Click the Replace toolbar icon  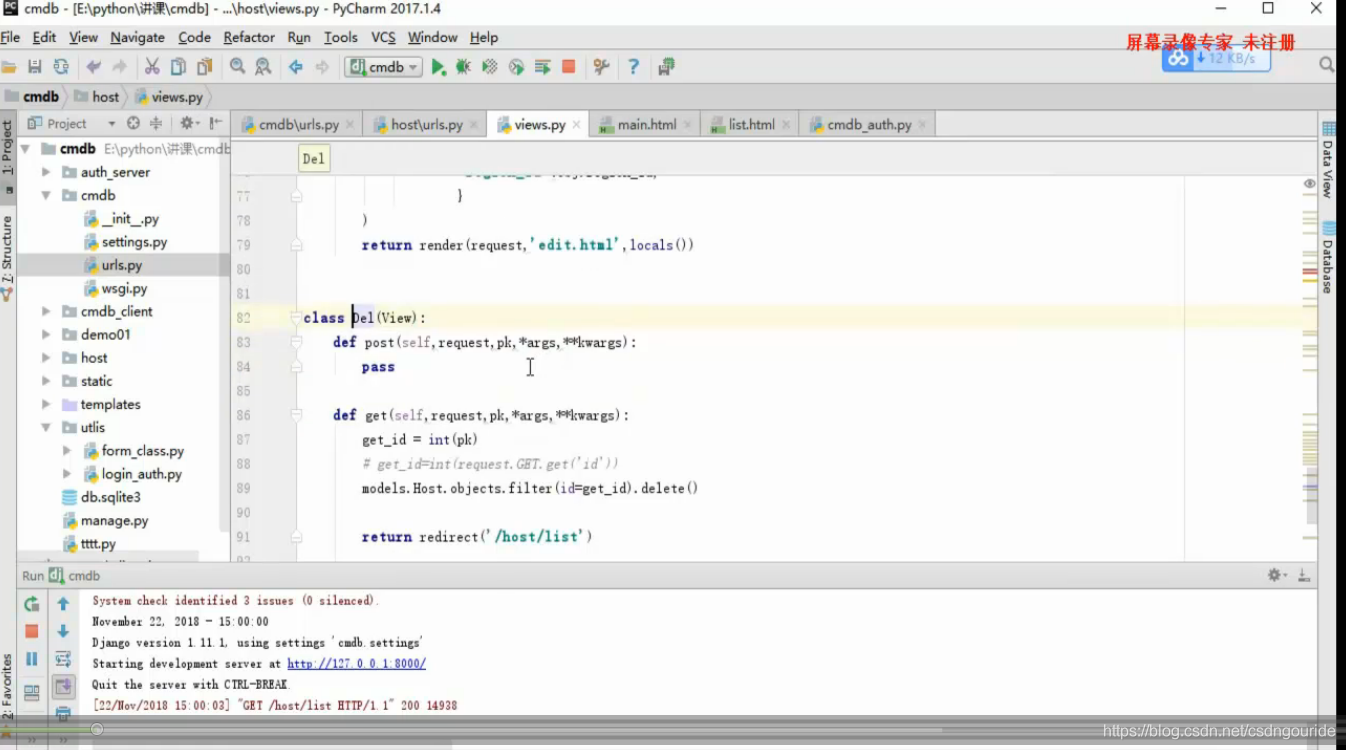pos(263,67)
